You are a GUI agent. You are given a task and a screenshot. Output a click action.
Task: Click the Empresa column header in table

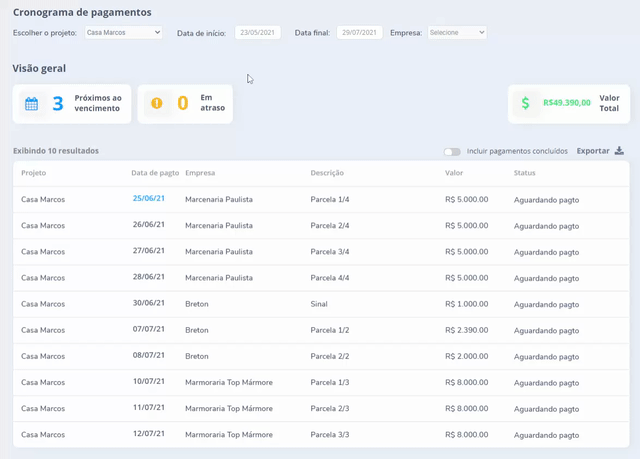pyautogui.click(x=200, y=173)
